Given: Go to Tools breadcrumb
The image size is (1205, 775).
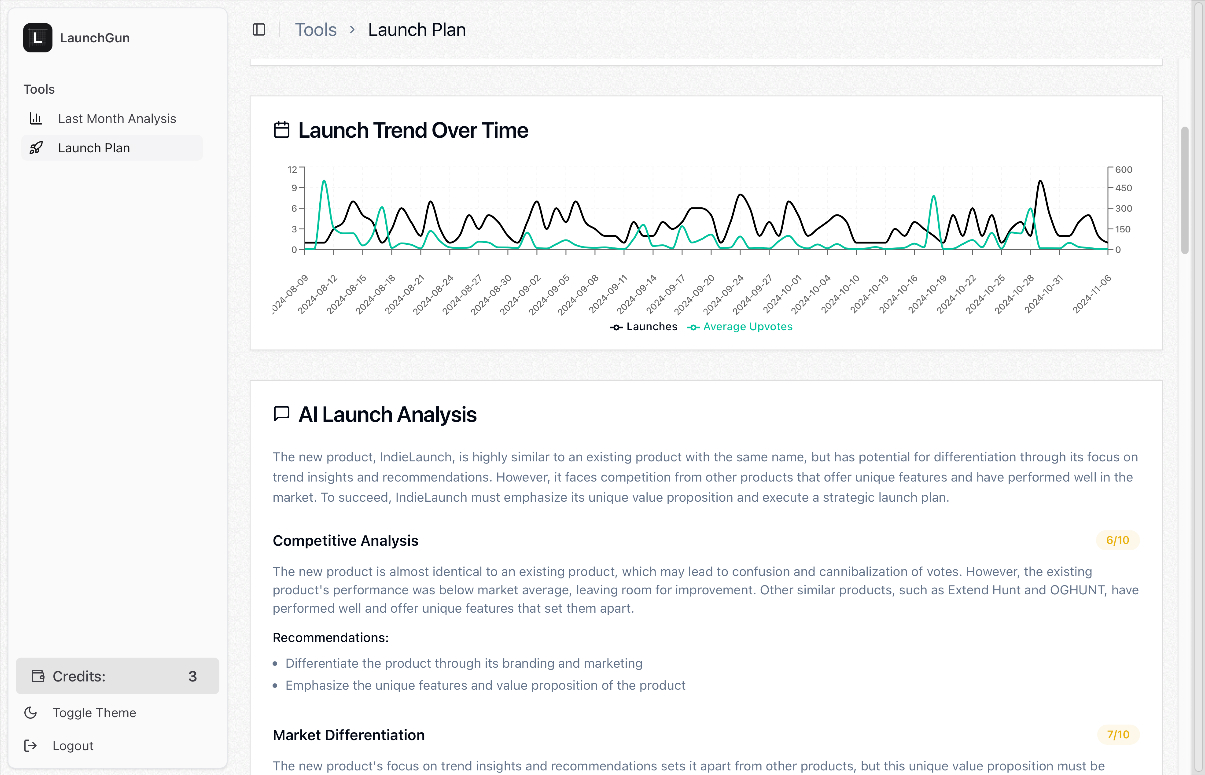Looking at the screenshot, I should click(x=315, y=30).
